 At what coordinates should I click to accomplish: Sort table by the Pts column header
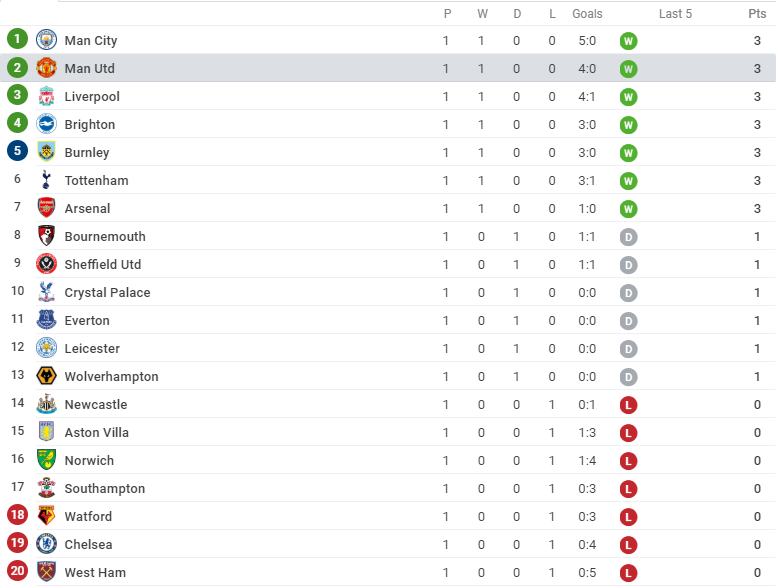click(x=757, y=14)
